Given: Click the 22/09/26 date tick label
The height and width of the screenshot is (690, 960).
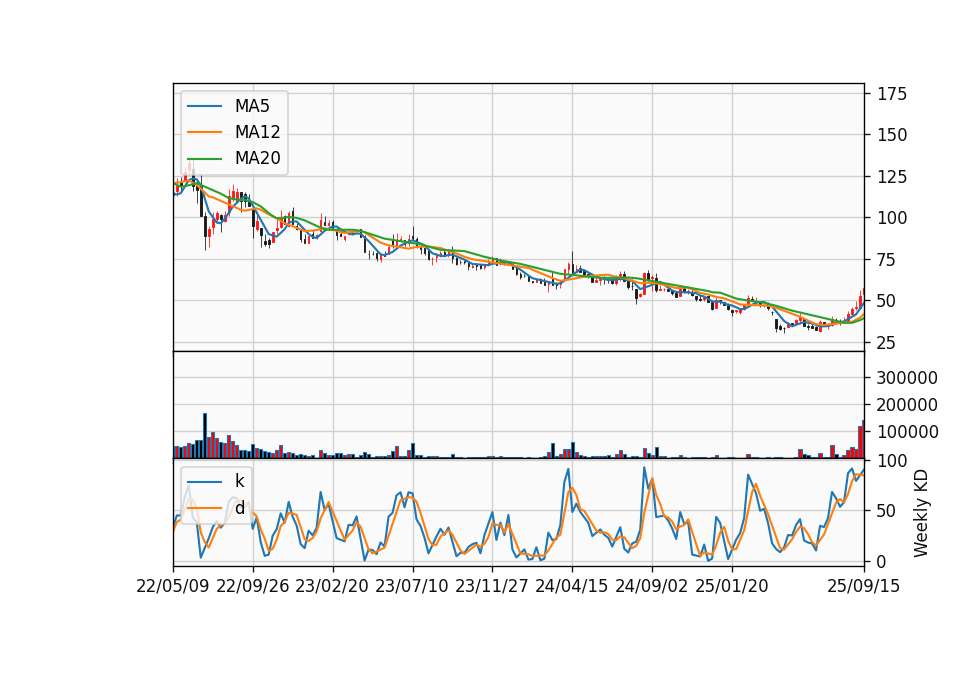Looking at the screenshot, I should click(253, 586).
